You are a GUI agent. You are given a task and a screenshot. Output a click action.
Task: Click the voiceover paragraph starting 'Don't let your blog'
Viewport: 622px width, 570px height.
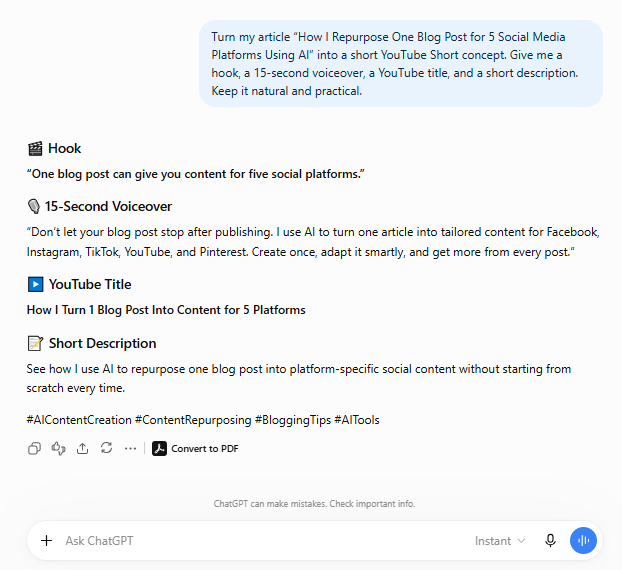(x=313, y=242)
